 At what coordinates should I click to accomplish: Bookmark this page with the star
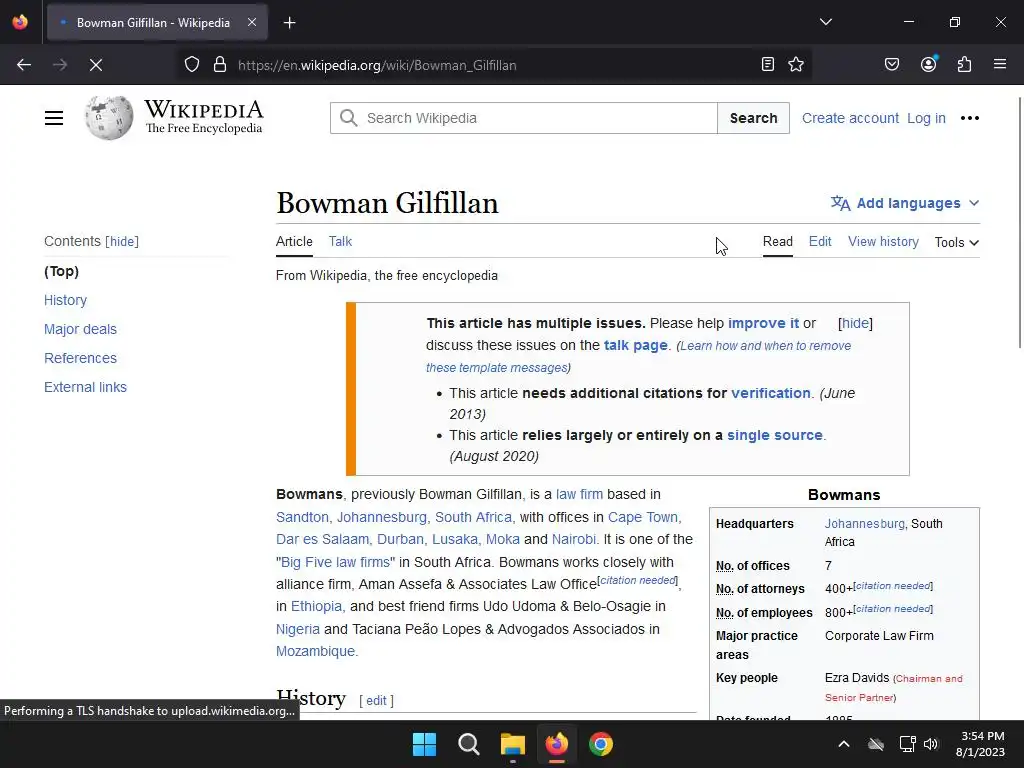(795, 64)
